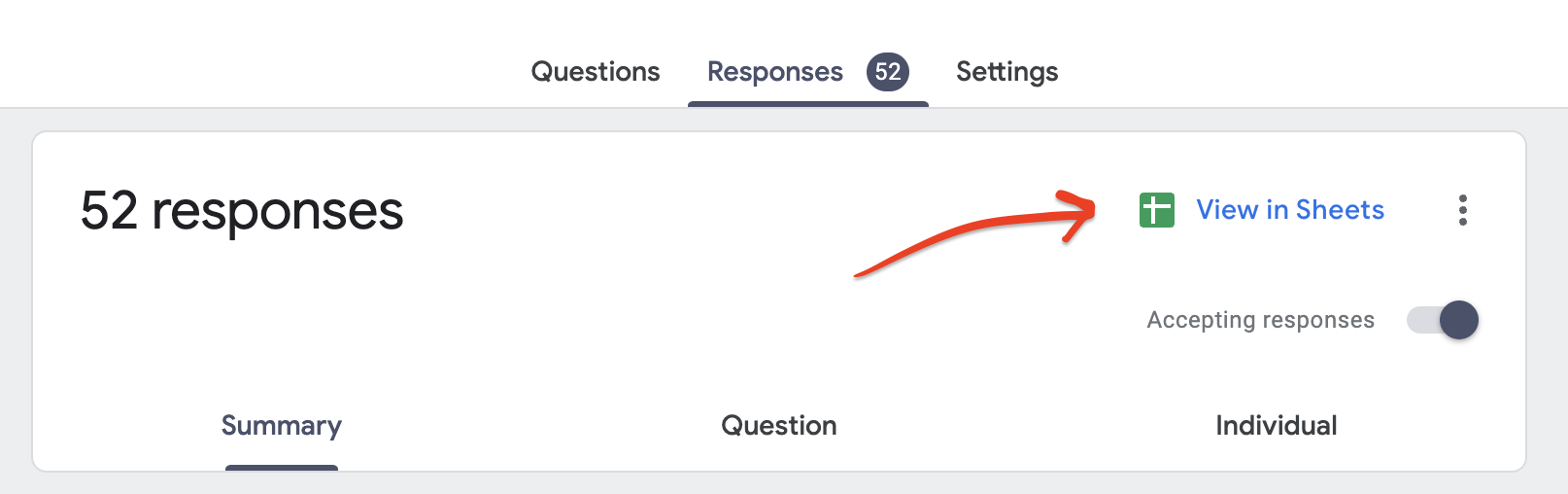Click the middle dot of the vertical ellipsis
Image resolution: width=1568 pixels, height=494 pixels.
pos(1462,210)
